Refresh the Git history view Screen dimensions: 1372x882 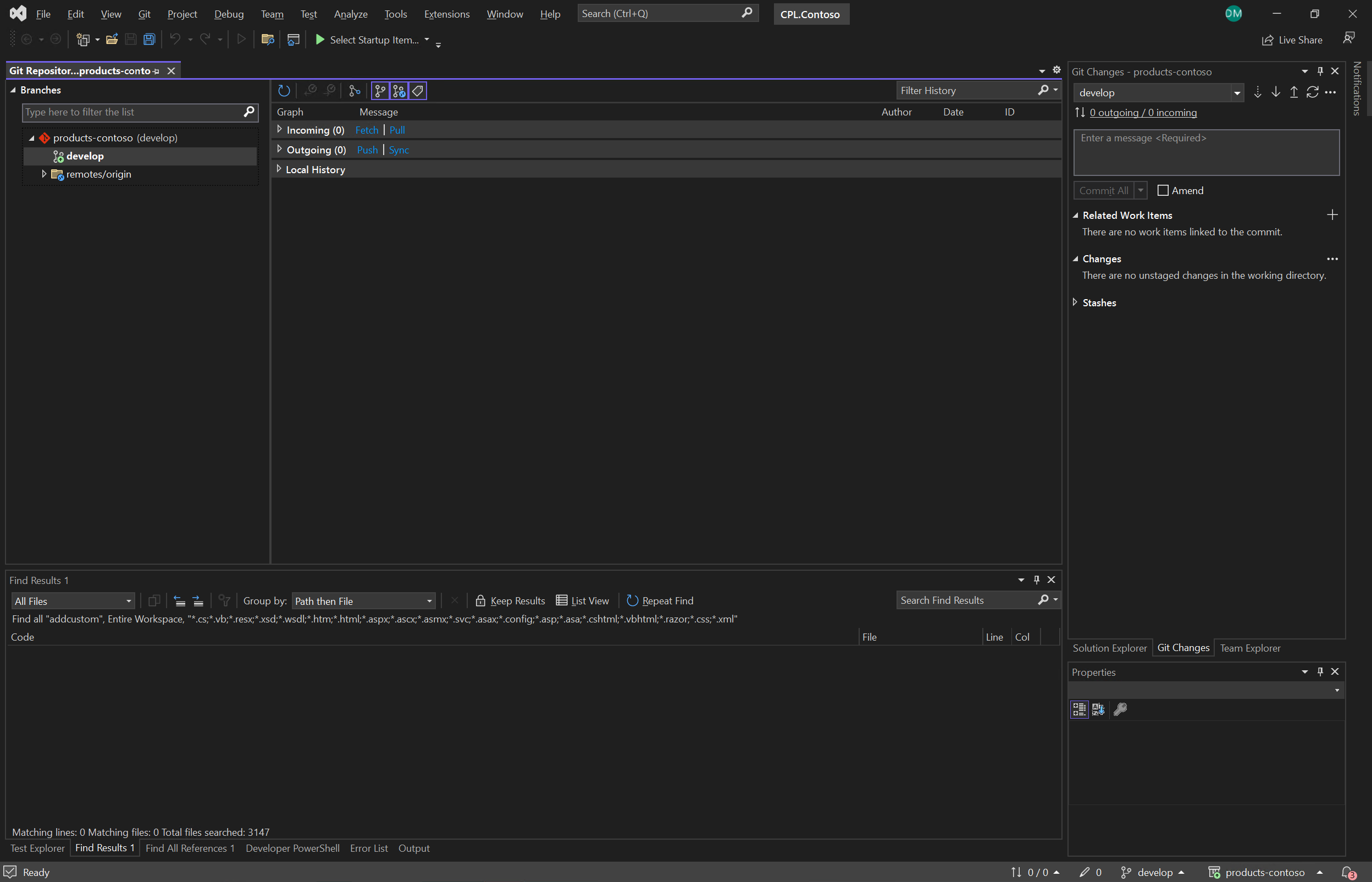[284, 91]
